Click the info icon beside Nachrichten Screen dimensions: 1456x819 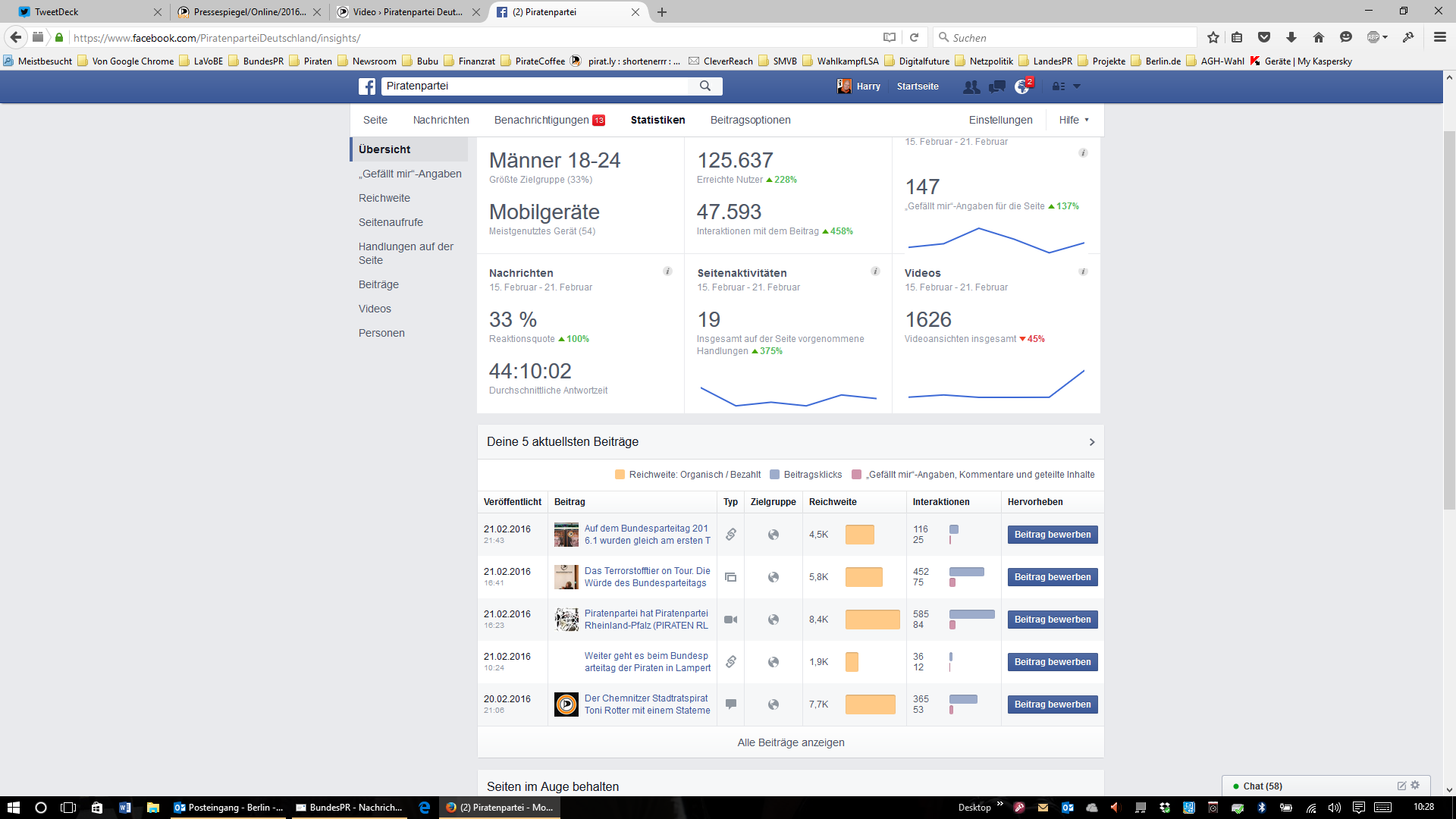(x=667, y=271)
